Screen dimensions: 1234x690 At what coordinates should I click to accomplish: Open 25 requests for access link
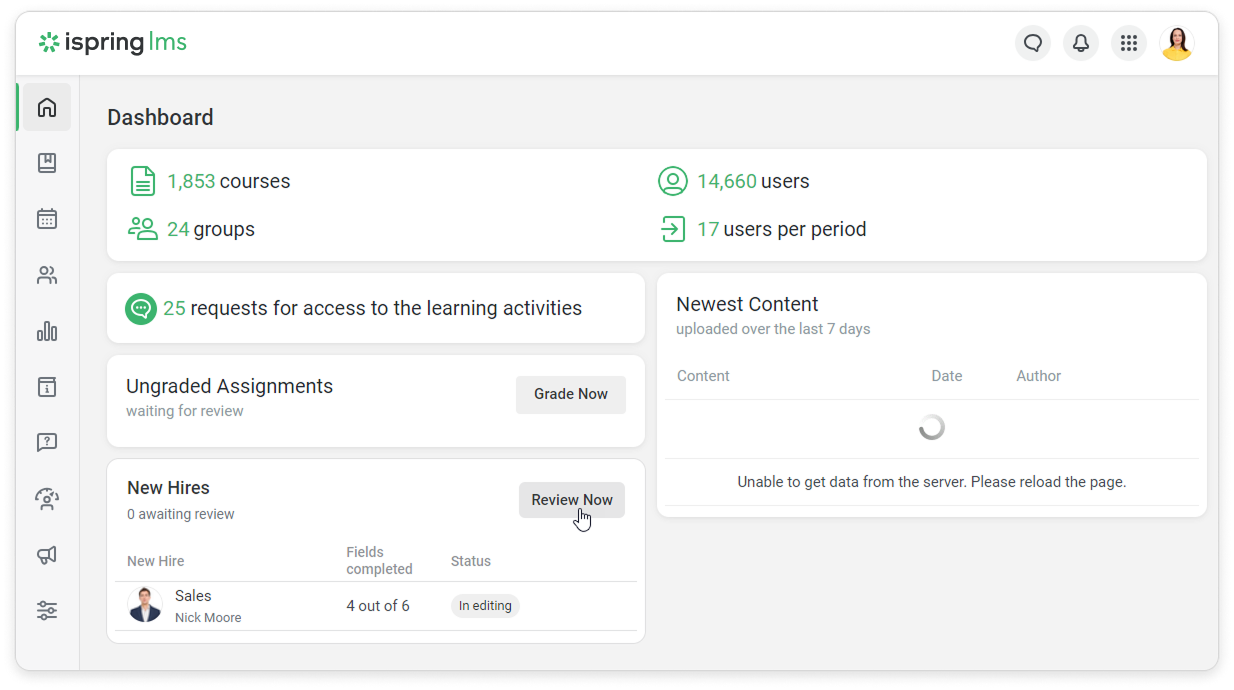tap(372, 308)
